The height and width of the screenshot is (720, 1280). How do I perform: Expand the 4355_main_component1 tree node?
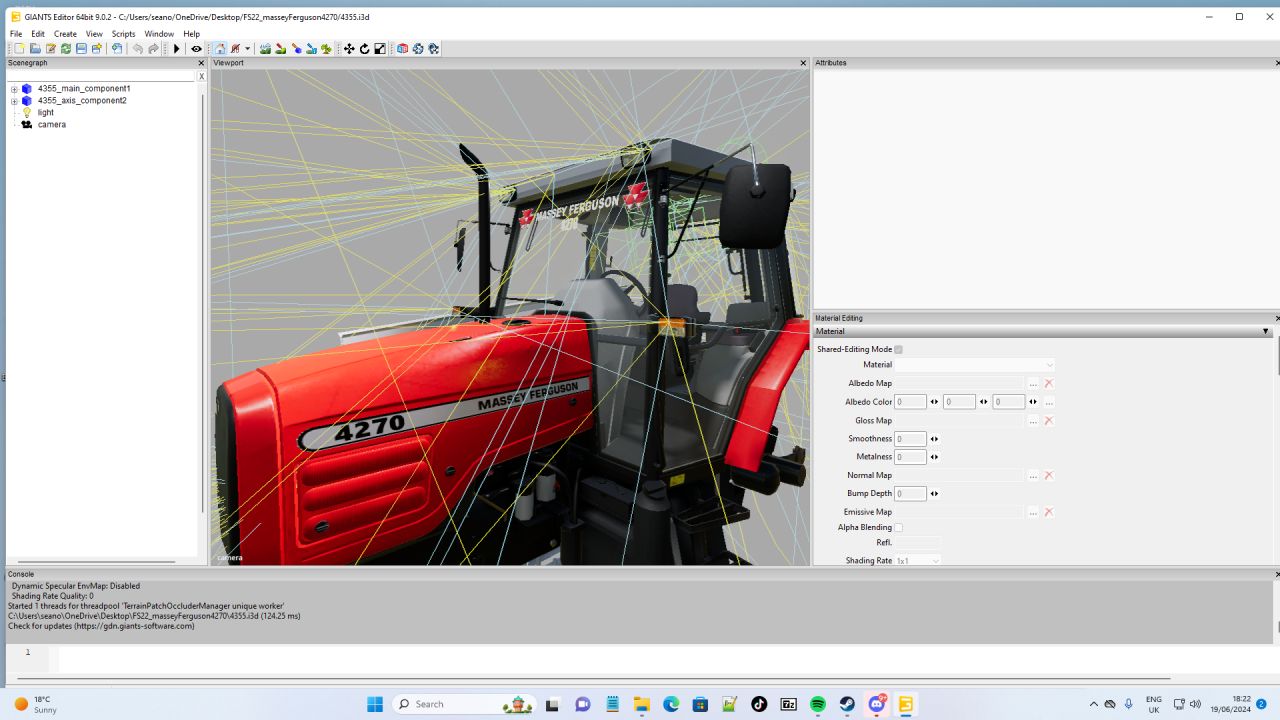pos(14,89)
